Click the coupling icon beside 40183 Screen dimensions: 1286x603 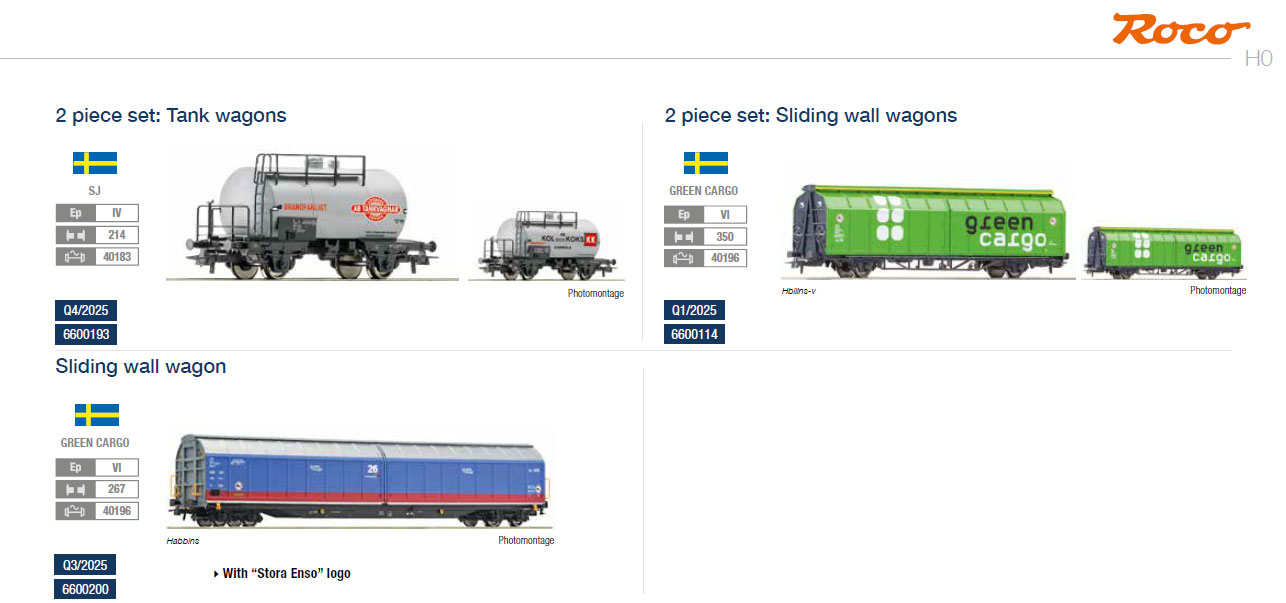click(76, 257)
